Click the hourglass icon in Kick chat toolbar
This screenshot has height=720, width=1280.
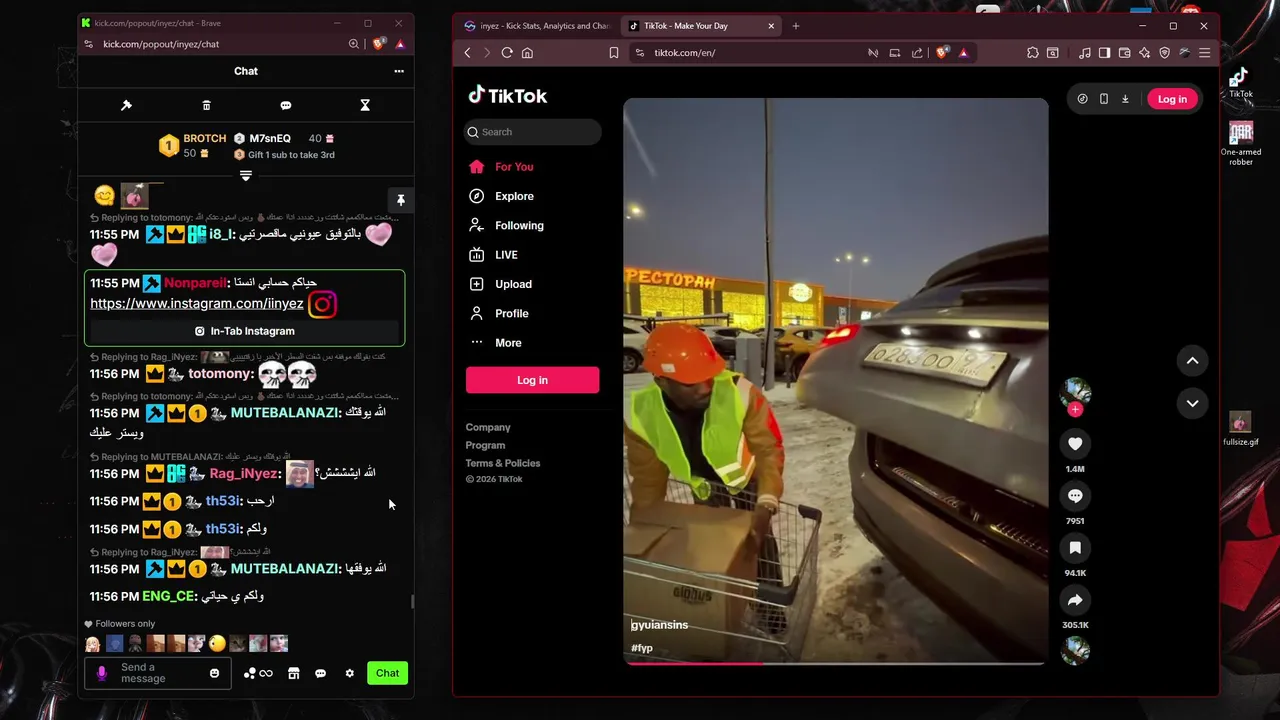tap(365, 105)
